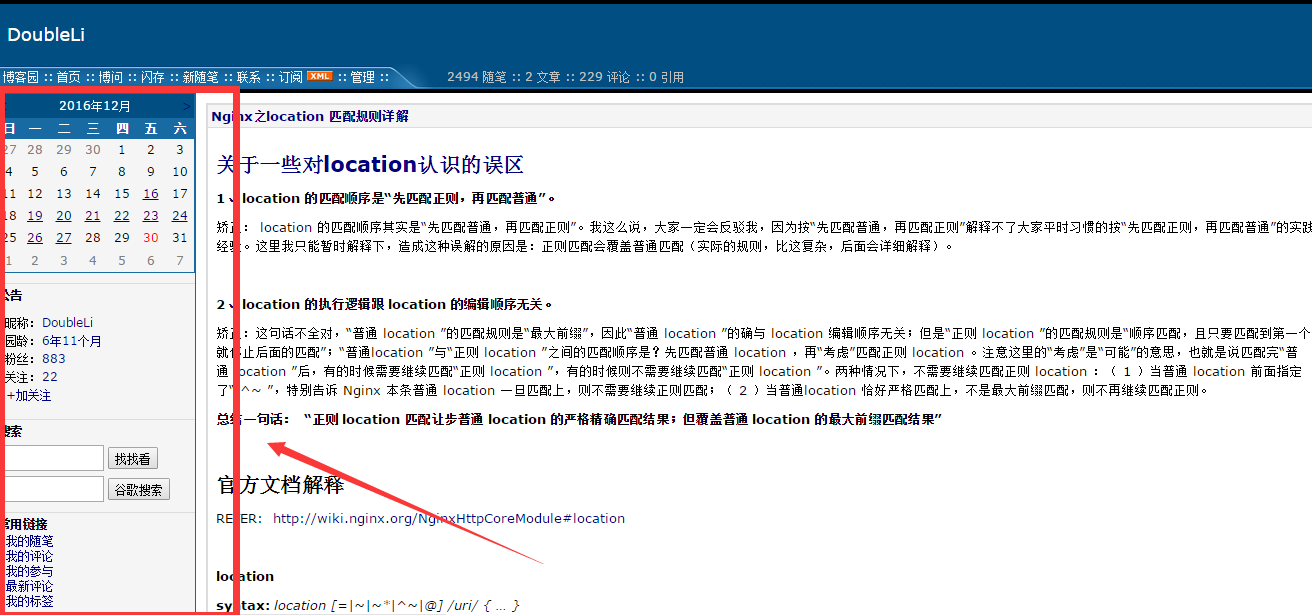Click the '229 评论' stat
1312x615 pixels.
(x=605, y=77)
